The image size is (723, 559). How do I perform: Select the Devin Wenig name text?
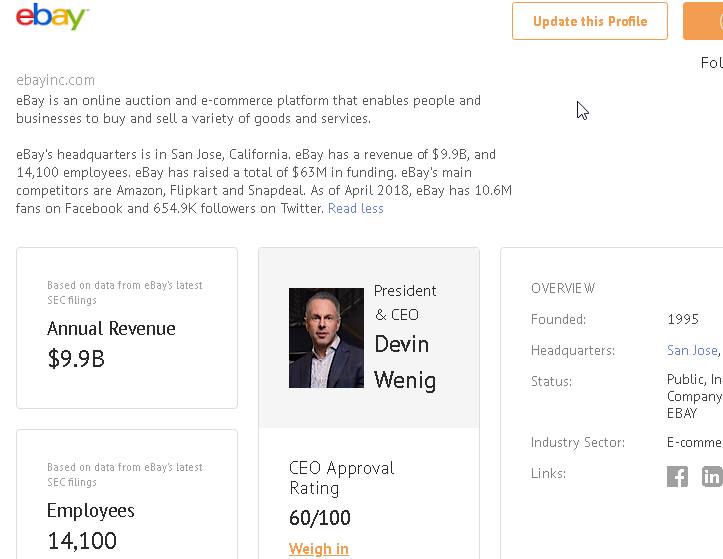404,362
